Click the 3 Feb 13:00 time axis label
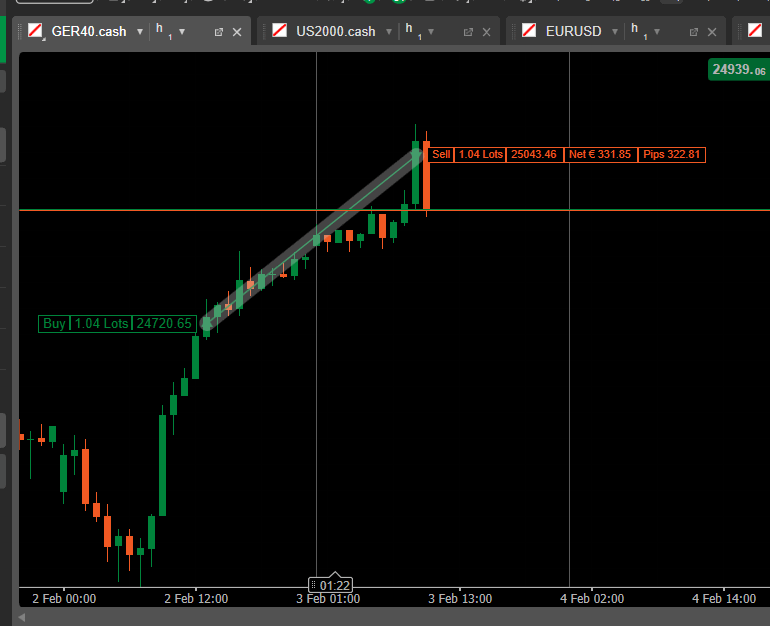Screen dimensions: 770x626 (x=460, y=599)
